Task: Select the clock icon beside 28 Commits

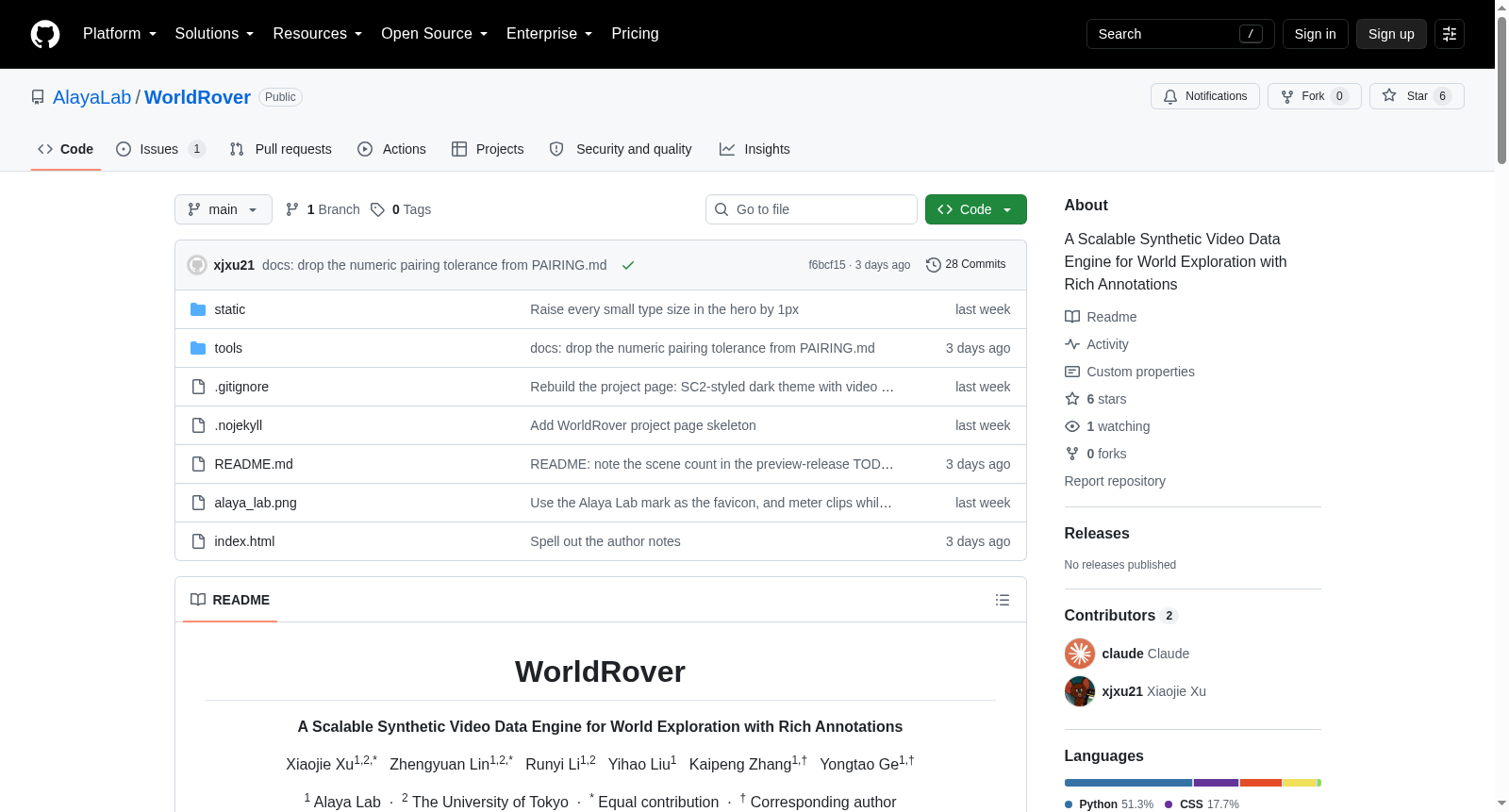Action: tap(934, 265)
